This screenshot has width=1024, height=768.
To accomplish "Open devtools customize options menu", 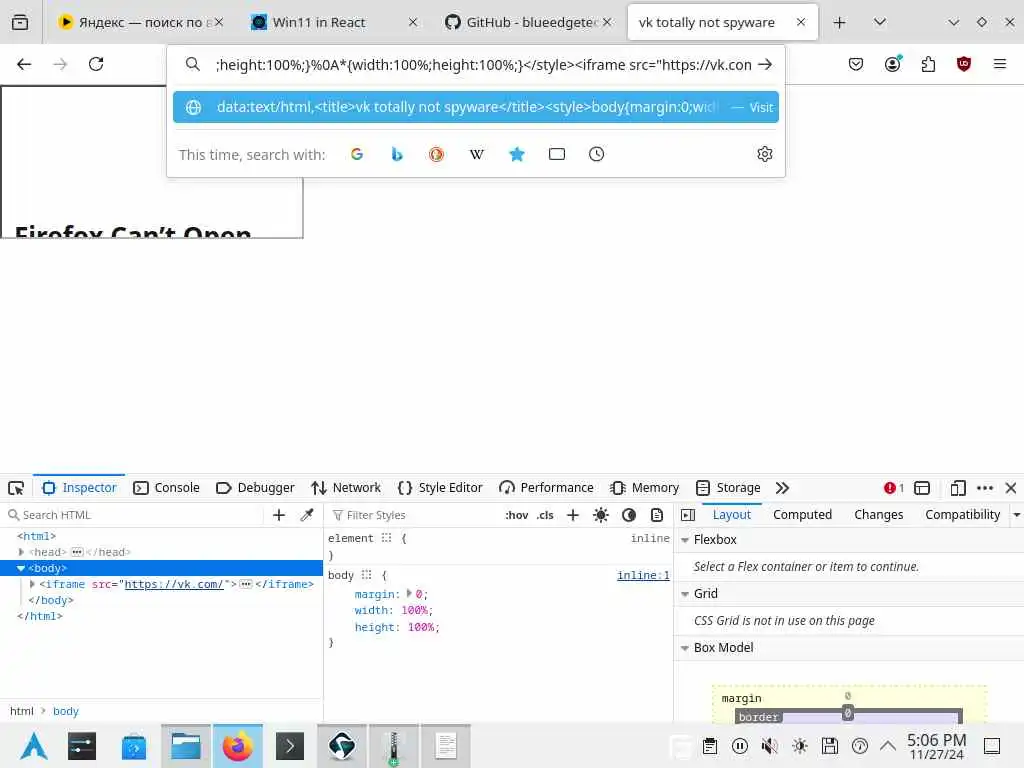I will pyautogui.click(x=985, y=488).
